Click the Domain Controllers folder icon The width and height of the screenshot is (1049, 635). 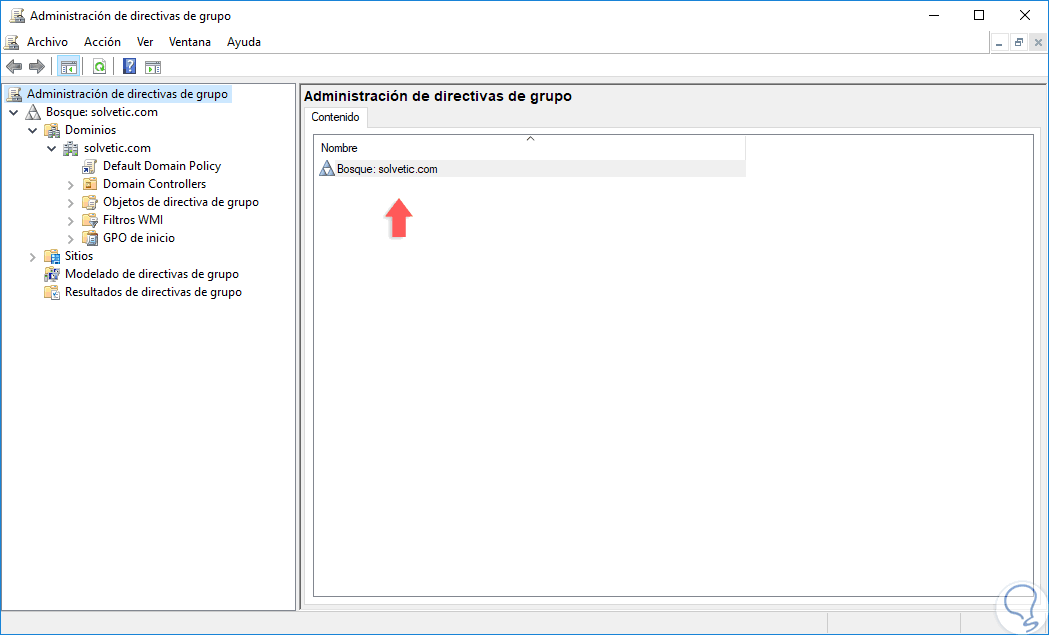(x=90, y=184)
